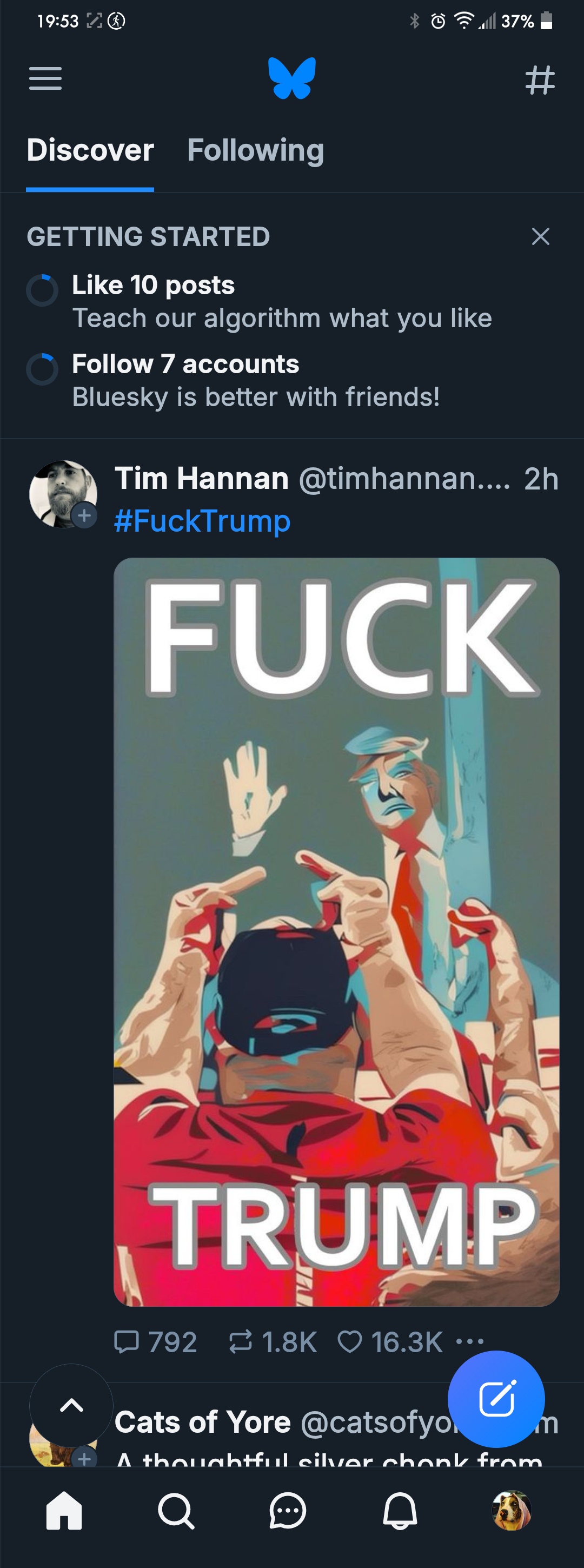Switch to the Following tab

(255, 150)
